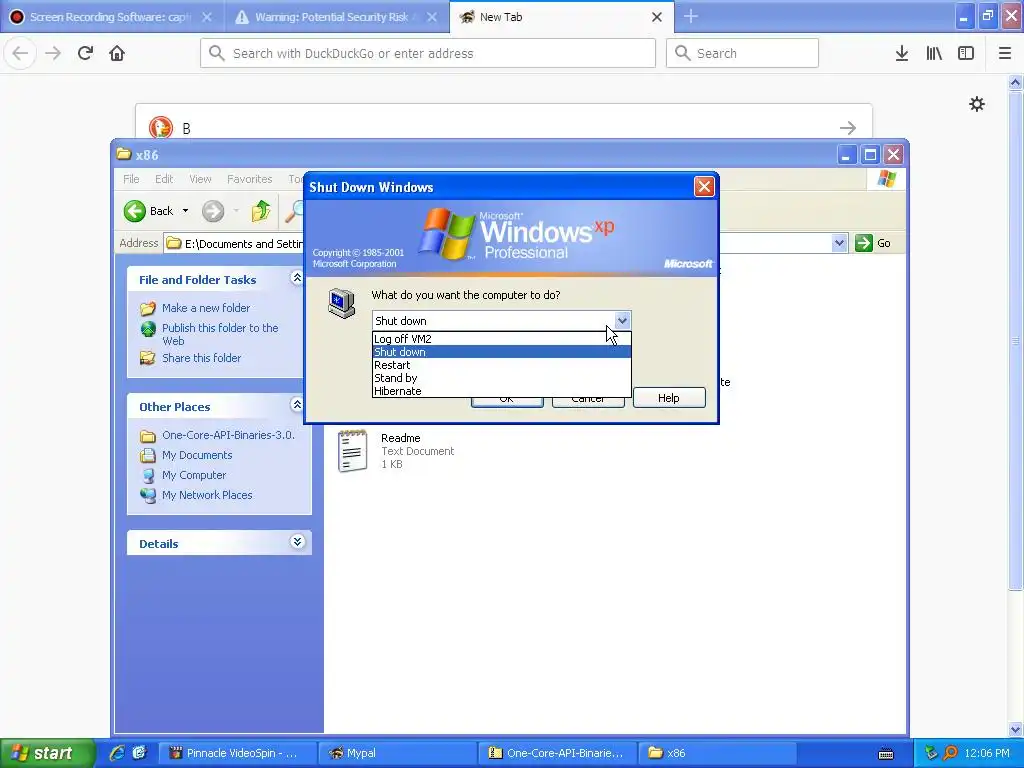
Task: Open the browser library icon
Action: (x=934, y=53)
